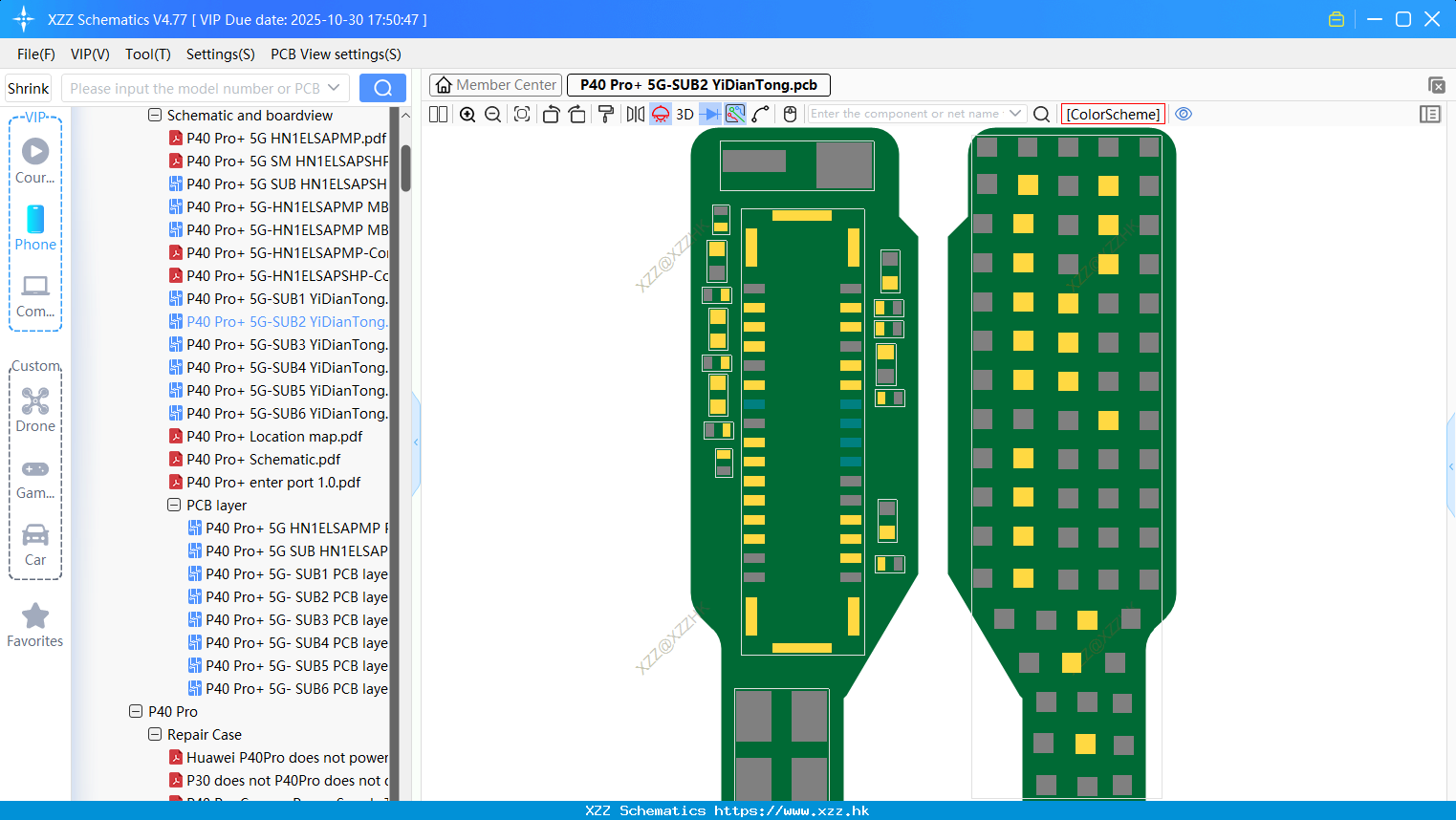Toggle split view layout icon
This screenshot has height=820, width=1456.
pos(438,114)
